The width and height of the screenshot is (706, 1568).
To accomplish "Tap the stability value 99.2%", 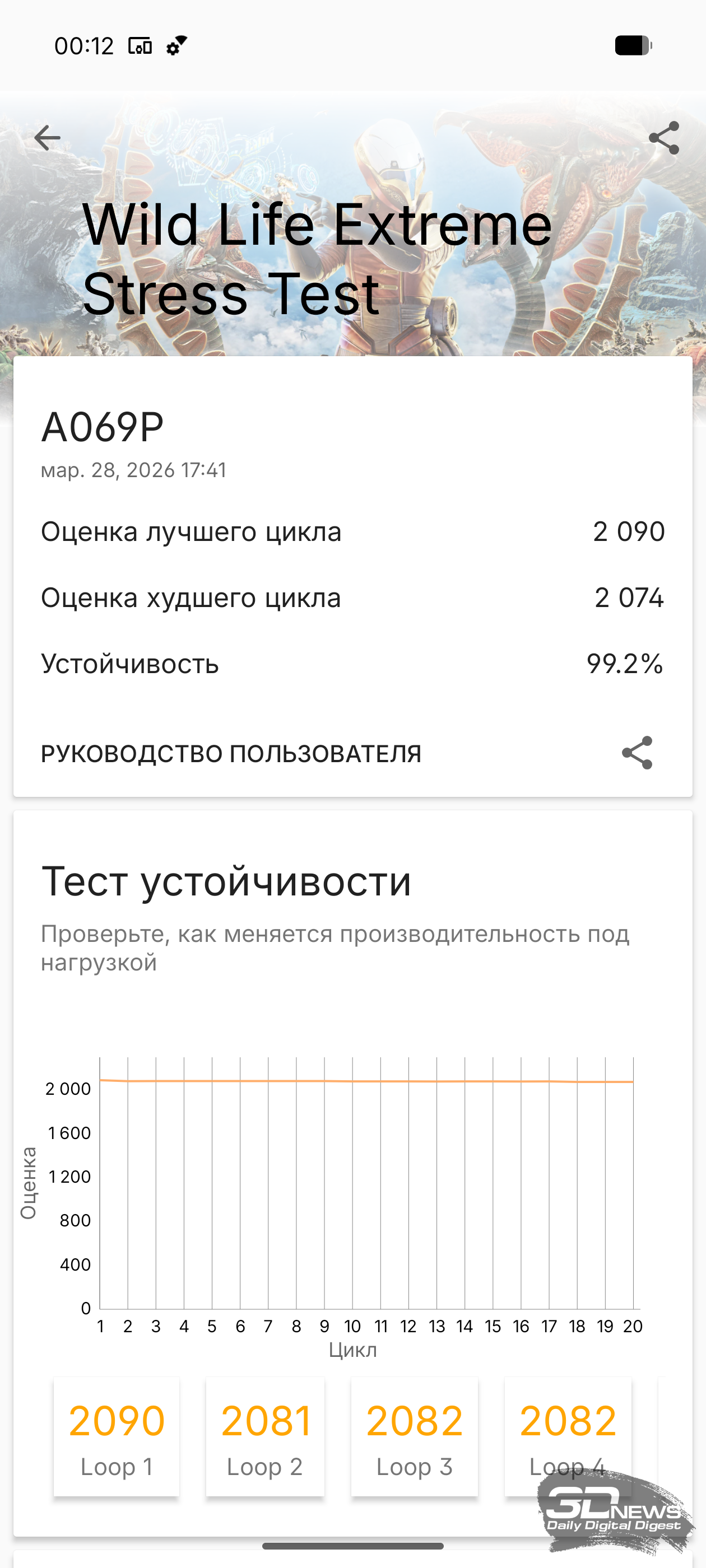I will [624, 664].
